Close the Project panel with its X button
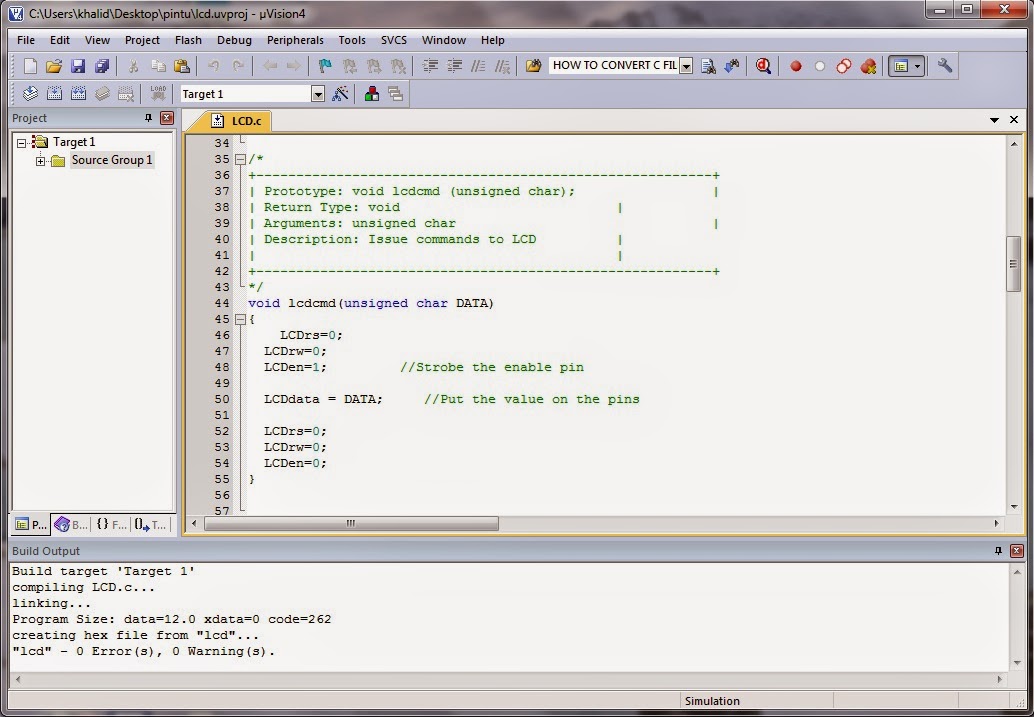Image resolution: width=1034 pixels, height=717 pixels. click(x=167, y=118)
